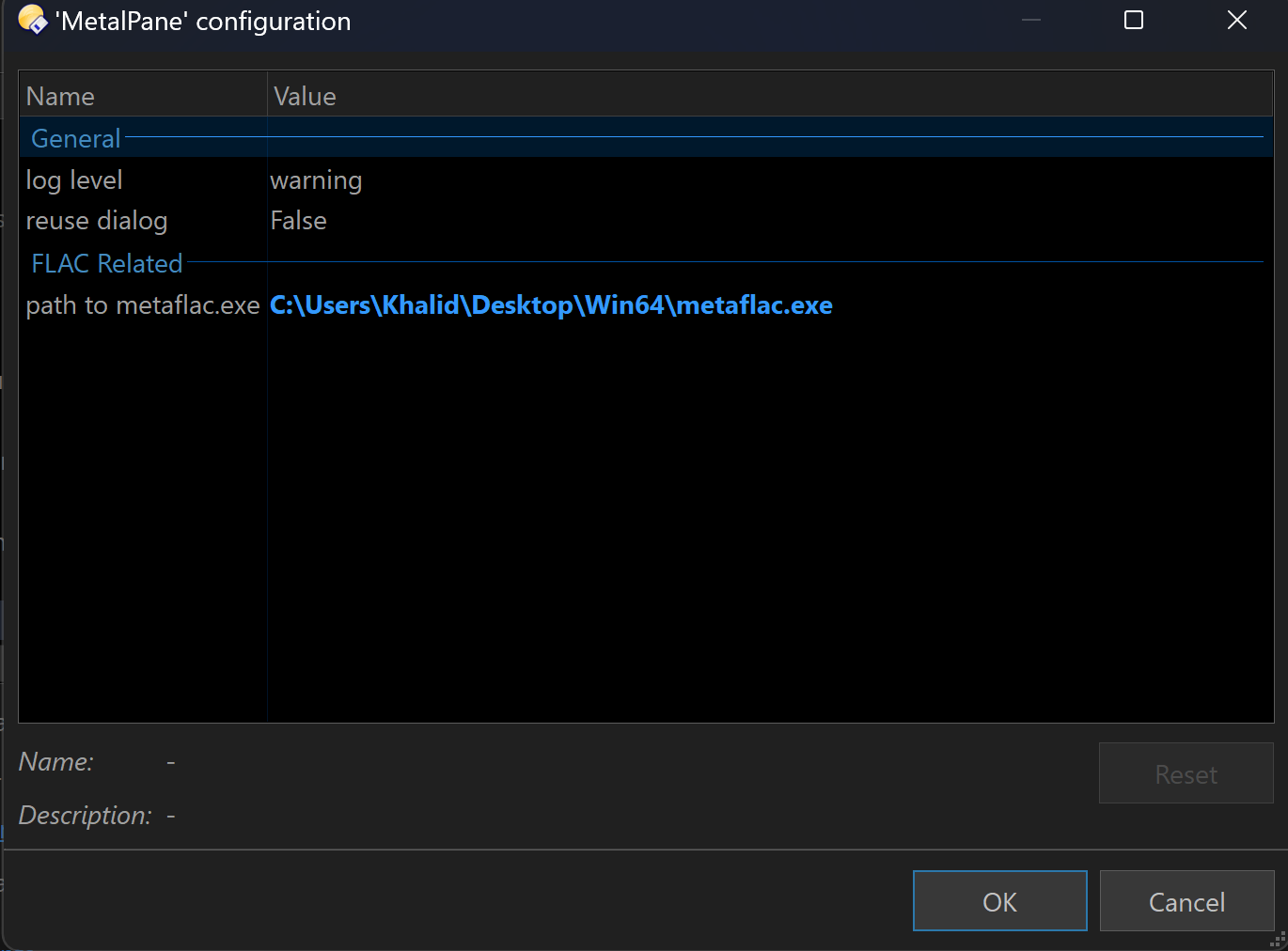Maximize the configuration window
Viewport: 1288px width, 951px height.
[x=1134, y=20]
